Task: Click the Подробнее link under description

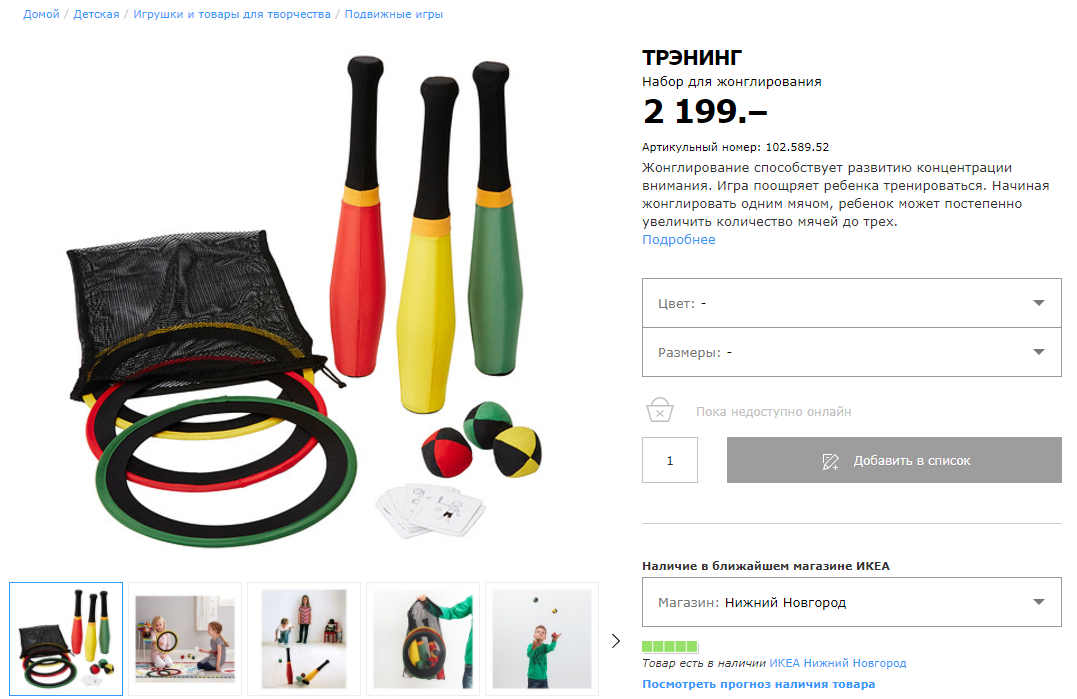Action: pyautogui.click(x=679, y=240)
